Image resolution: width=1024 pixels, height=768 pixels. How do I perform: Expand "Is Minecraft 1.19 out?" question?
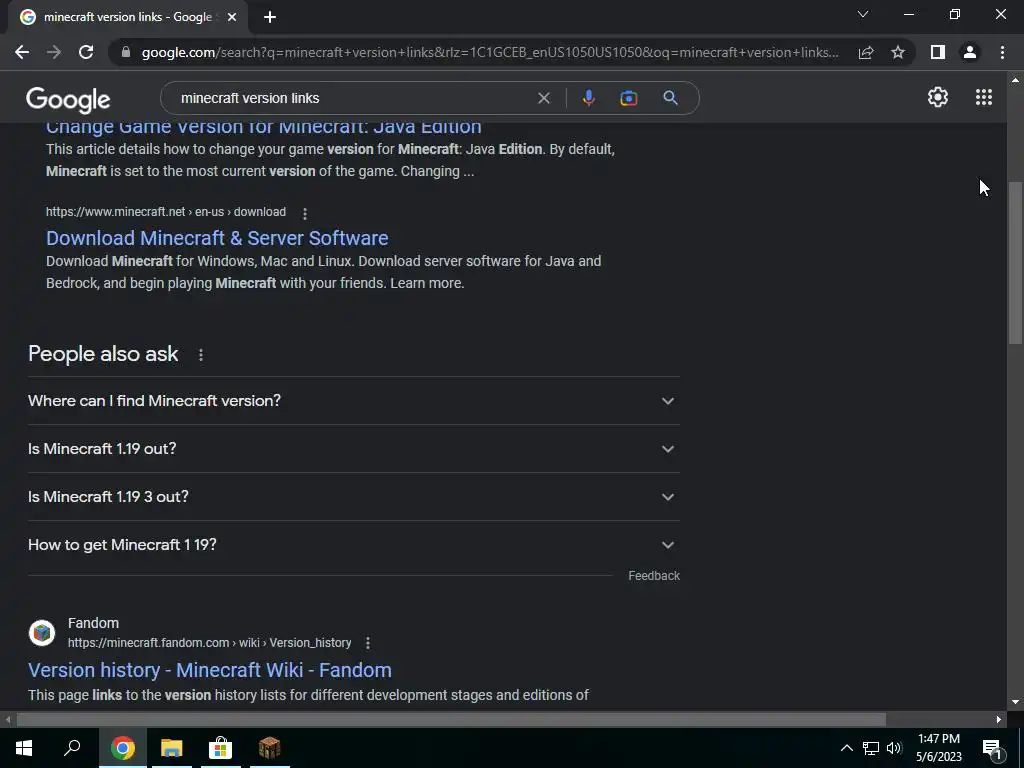[x=354, y=449]
